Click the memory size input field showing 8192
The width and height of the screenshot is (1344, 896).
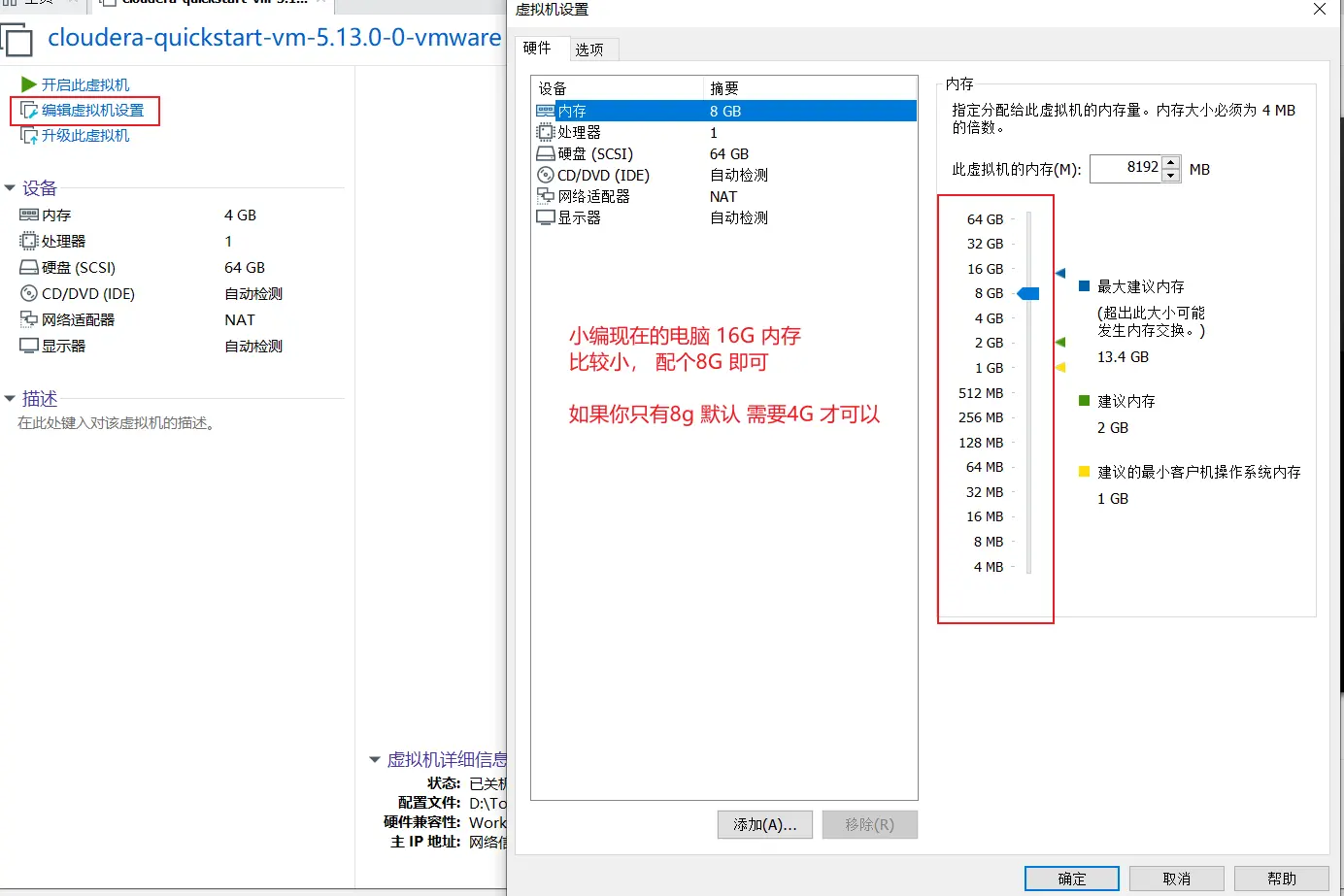(x=1126, y=169)
